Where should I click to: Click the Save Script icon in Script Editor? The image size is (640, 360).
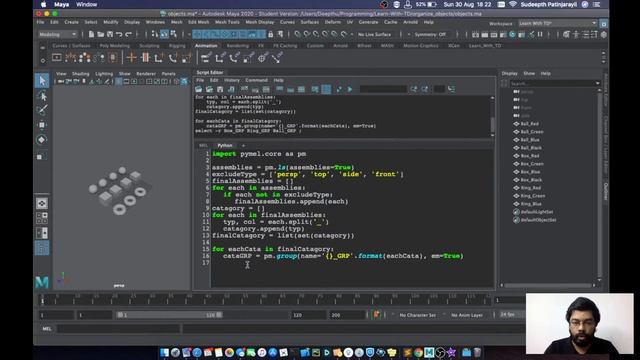(220, 89)
